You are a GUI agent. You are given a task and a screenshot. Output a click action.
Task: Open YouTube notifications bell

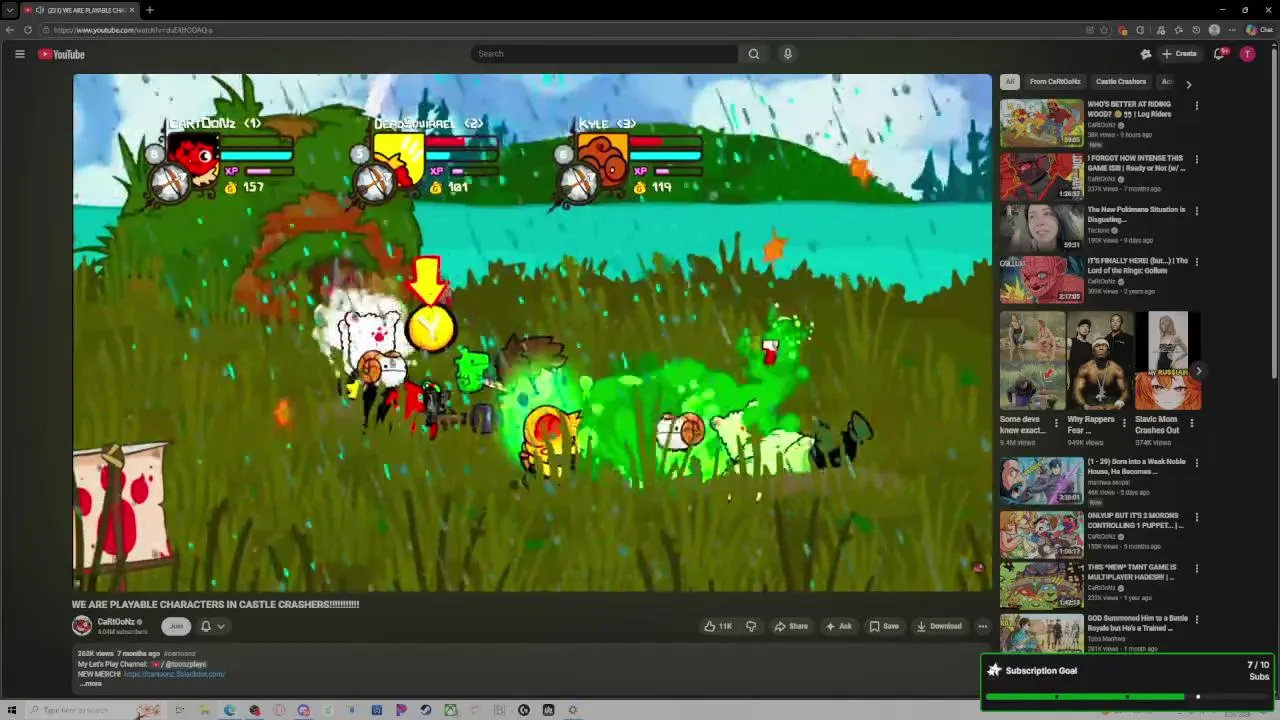[x=1219, y=54]
